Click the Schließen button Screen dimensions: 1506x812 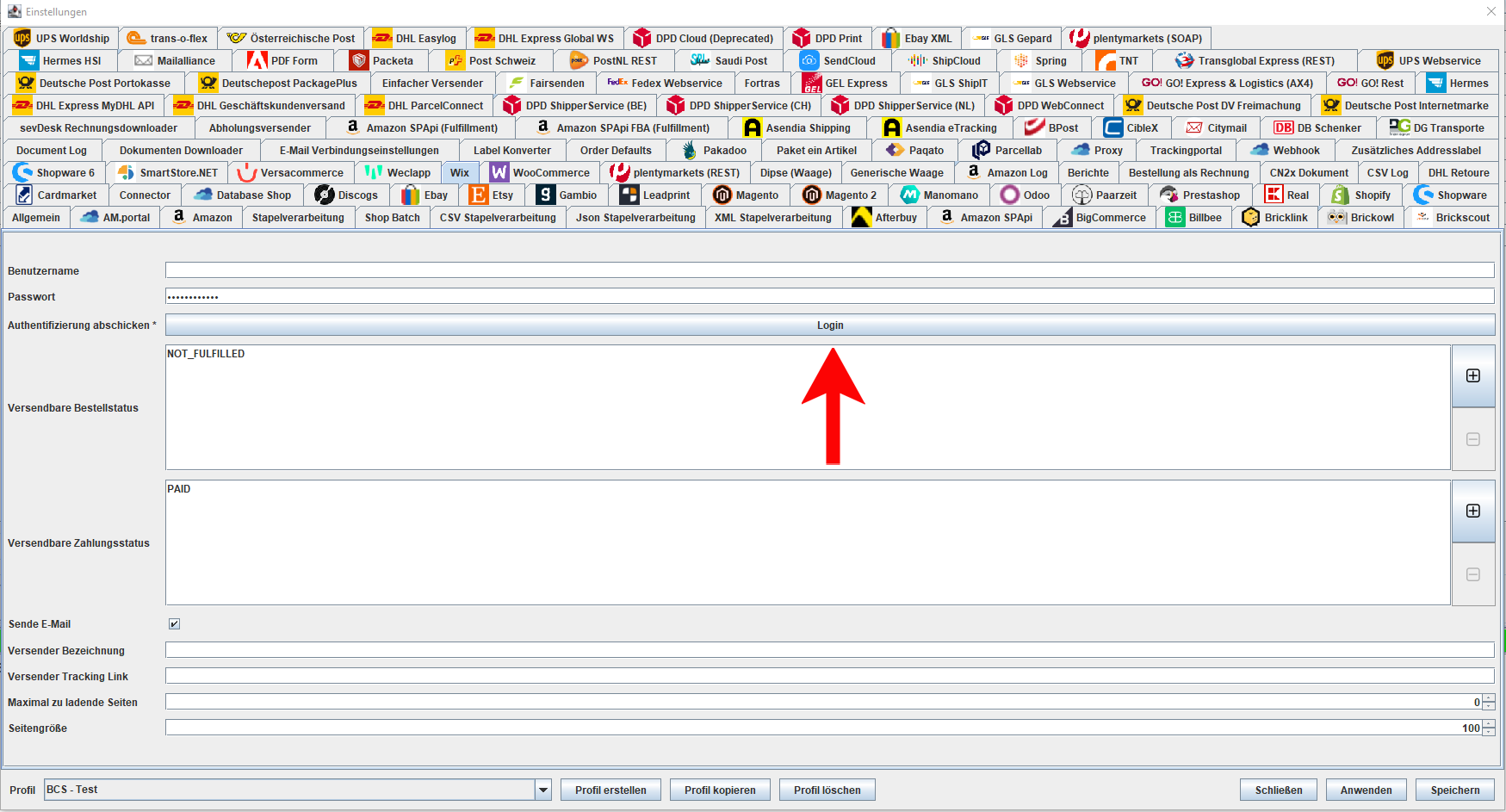click(x=1279, y=790)
